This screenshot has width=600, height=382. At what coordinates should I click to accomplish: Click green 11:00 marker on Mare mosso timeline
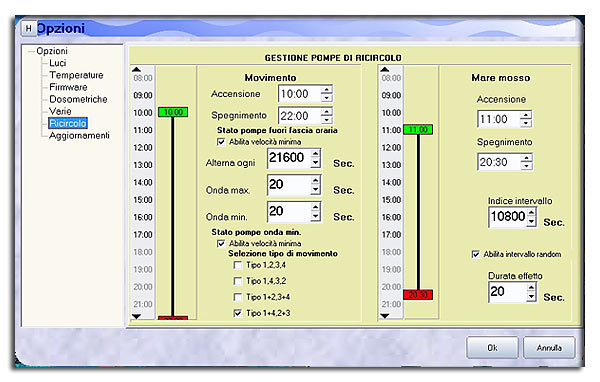(x=418, y=129)
